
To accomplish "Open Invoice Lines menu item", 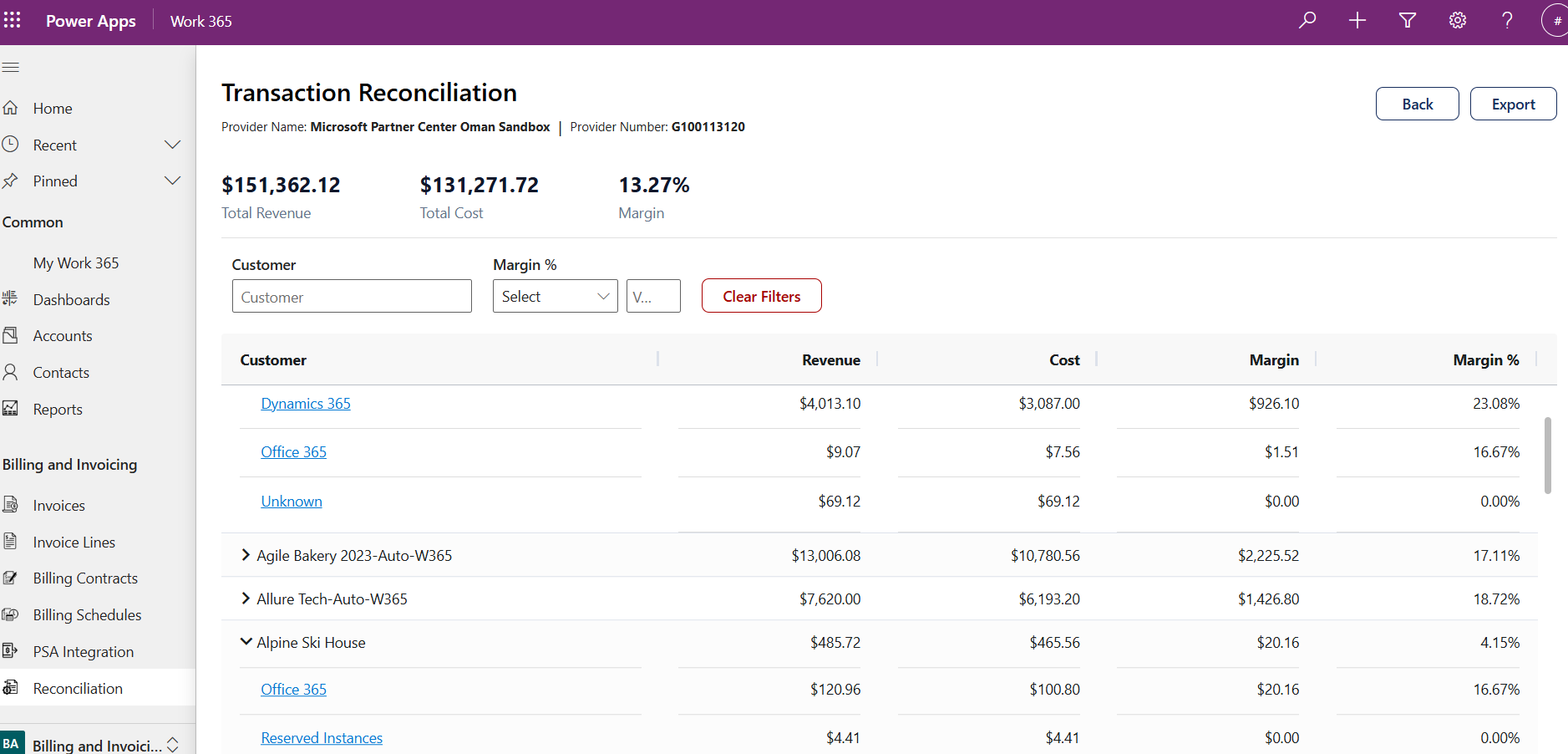I will 74,542.
